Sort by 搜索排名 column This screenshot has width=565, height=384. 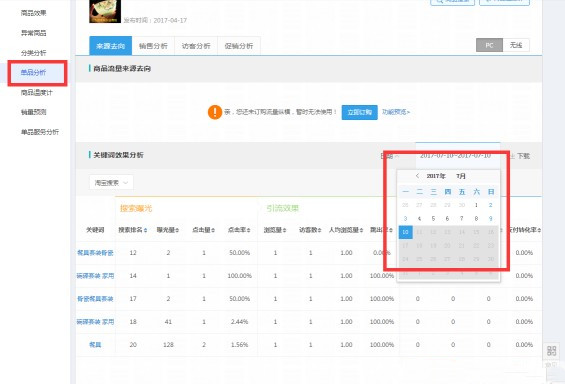tap(133, 230)
